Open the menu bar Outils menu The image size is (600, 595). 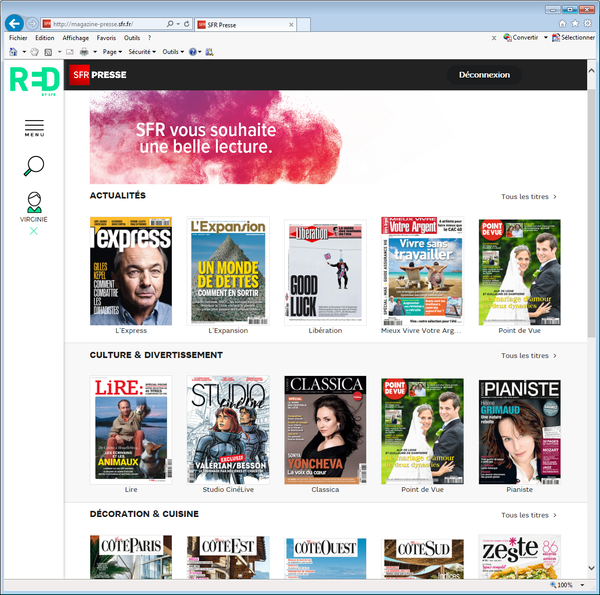pos(132,38)
